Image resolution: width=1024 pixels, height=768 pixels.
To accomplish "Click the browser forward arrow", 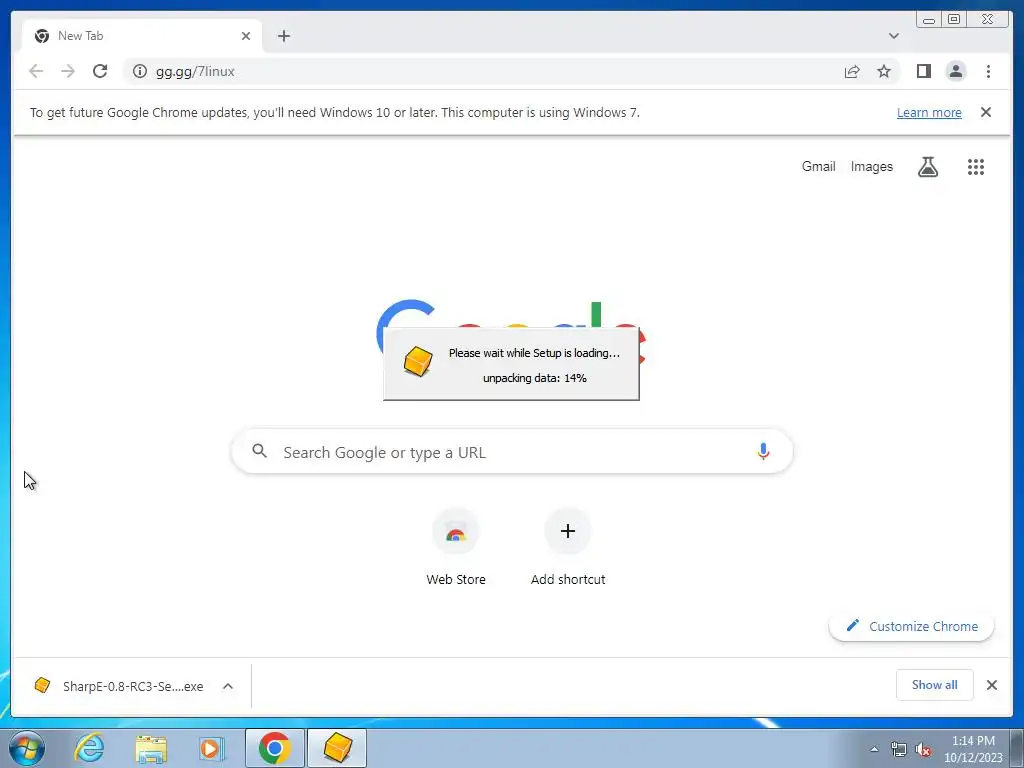I will click(68, 71).
